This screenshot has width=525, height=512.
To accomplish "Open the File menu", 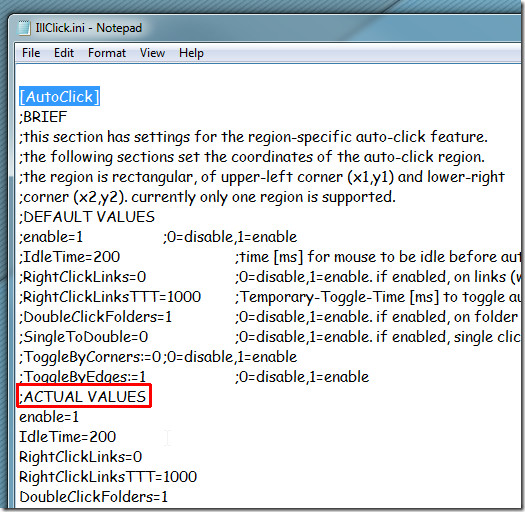I will pyautogui.click(x=31, y=53).
